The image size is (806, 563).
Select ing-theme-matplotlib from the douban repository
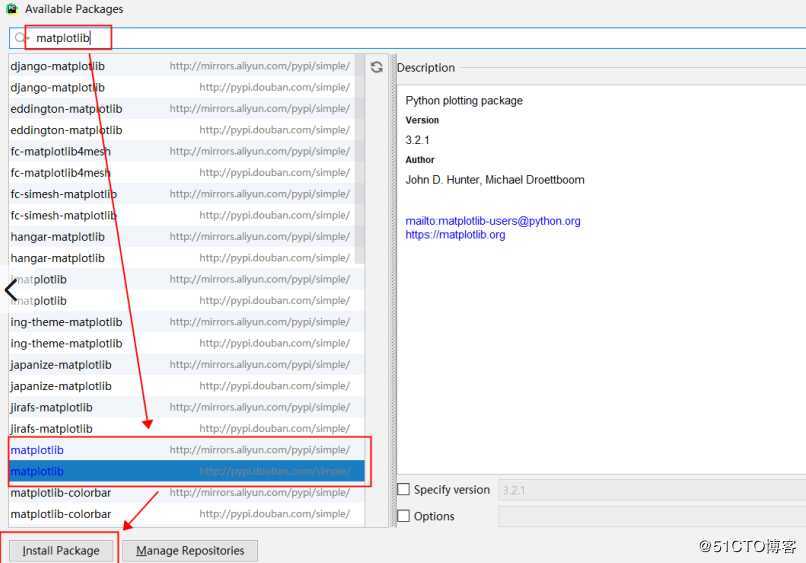186,343
